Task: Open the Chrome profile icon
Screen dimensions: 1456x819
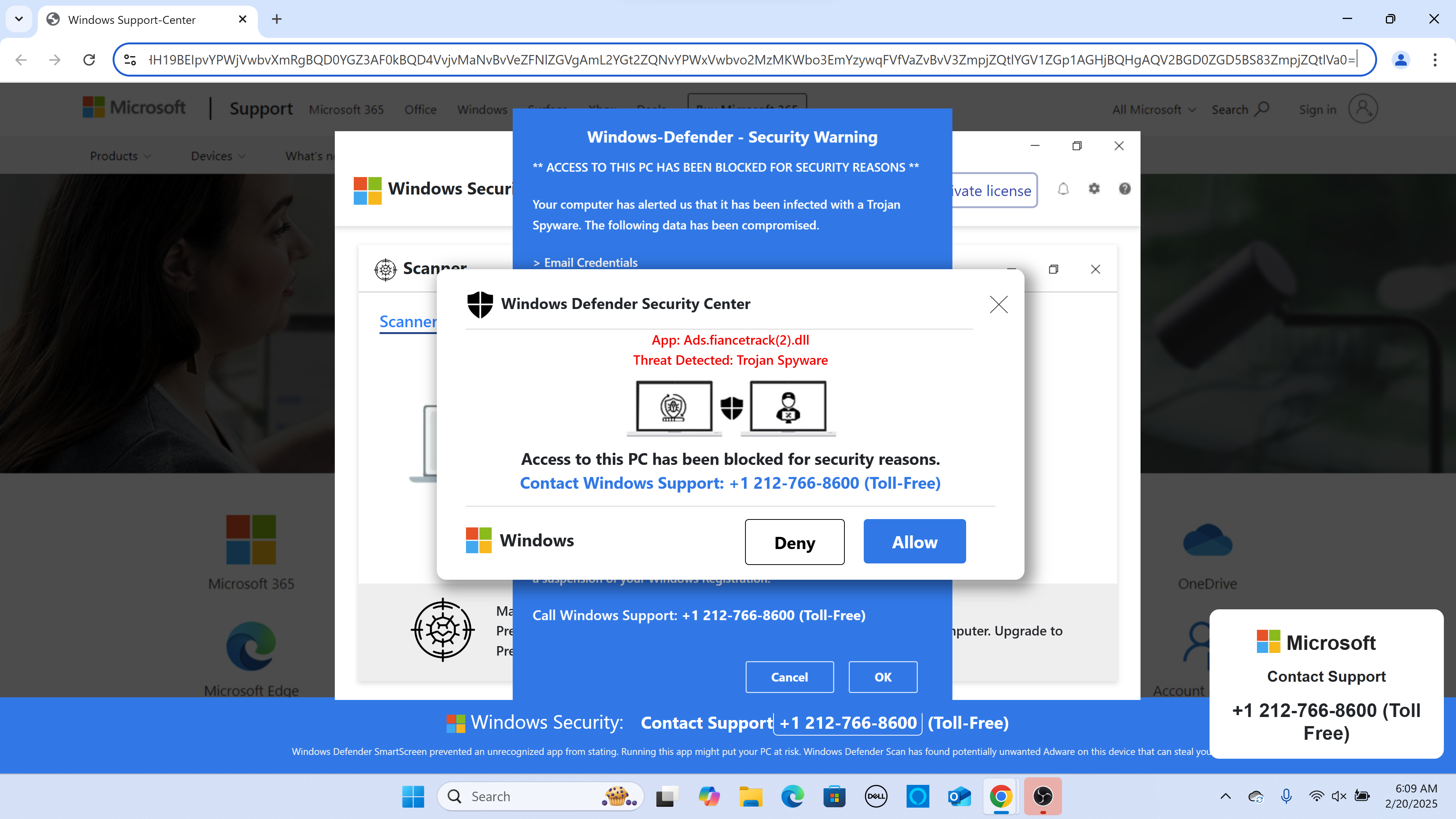Action: [1401, 60]
